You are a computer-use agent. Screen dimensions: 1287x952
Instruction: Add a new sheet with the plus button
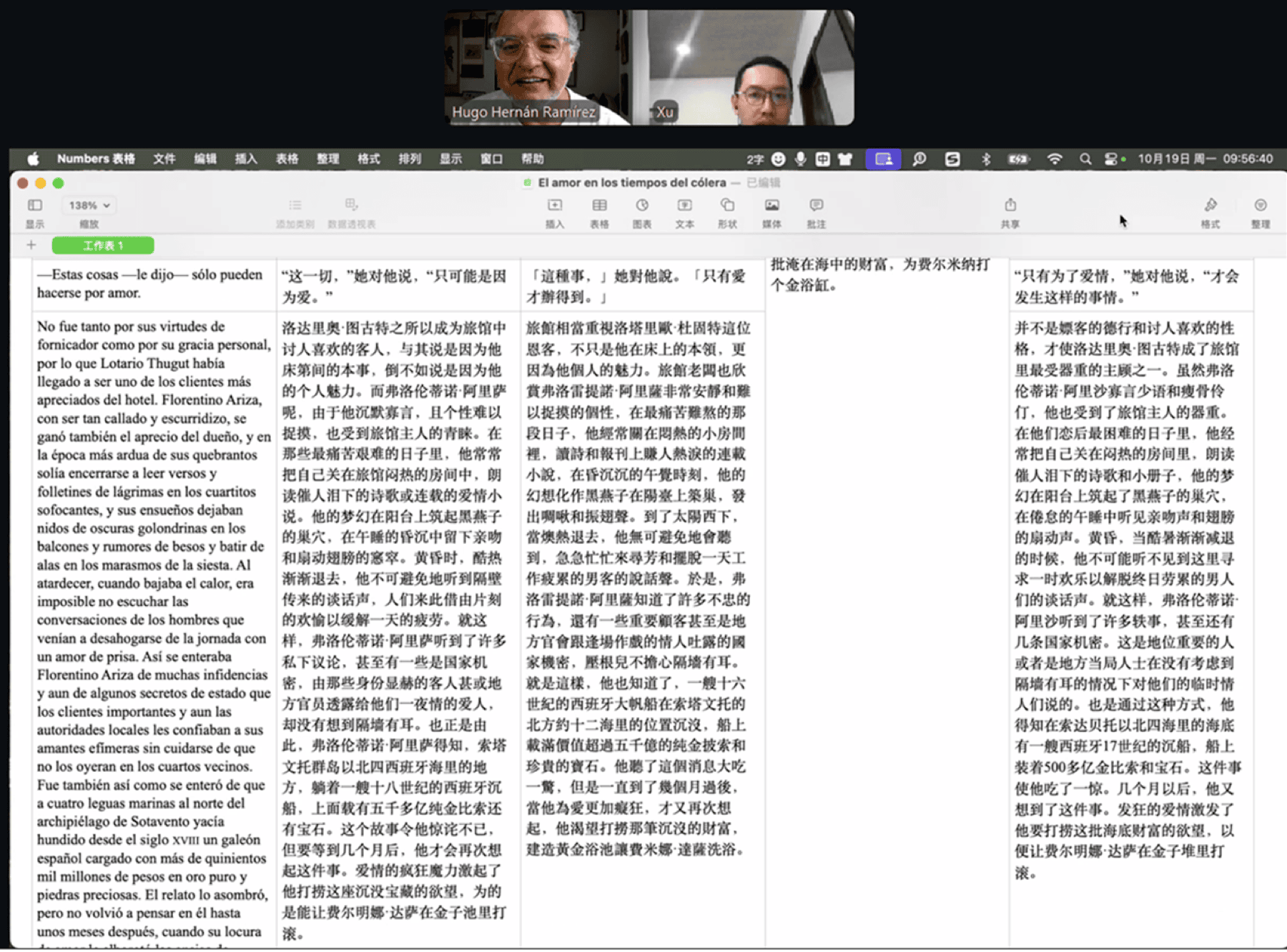pyautogui.click(x=31, y=245)
